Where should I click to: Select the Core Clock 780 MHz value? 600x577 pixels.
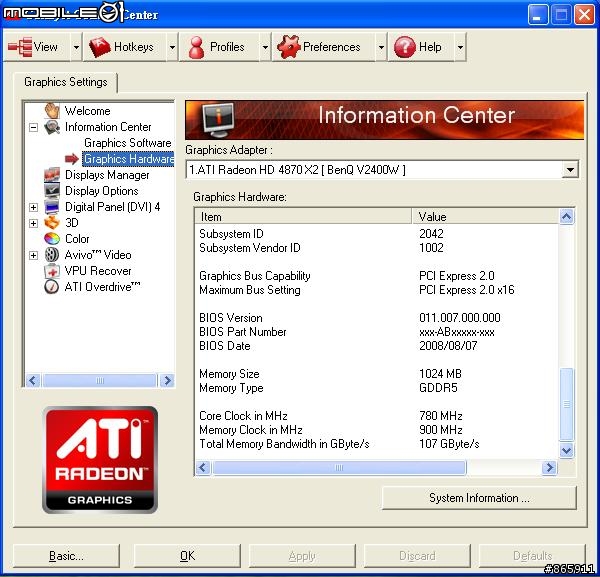(440, 416)
